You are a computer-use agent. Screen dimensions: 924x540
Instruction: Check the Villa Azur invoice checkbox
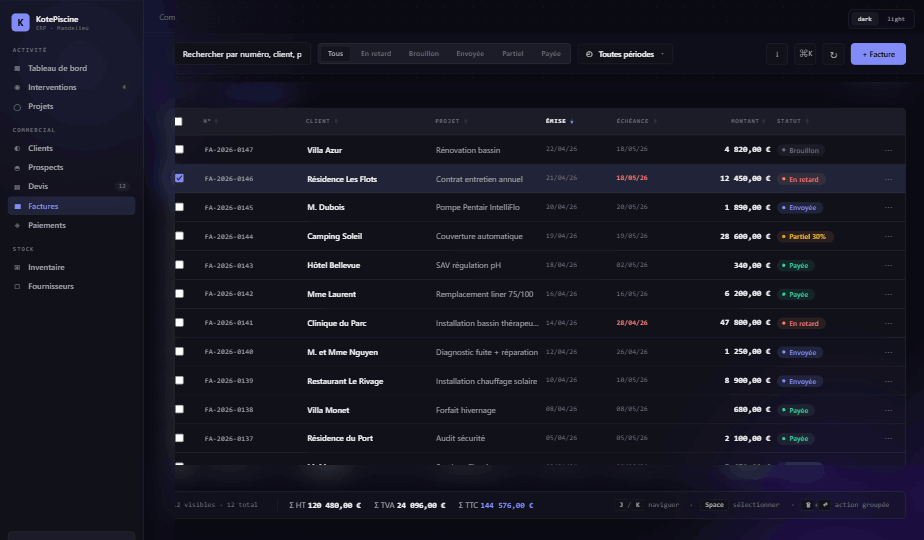pyautogui.click(x=179, y=150)
